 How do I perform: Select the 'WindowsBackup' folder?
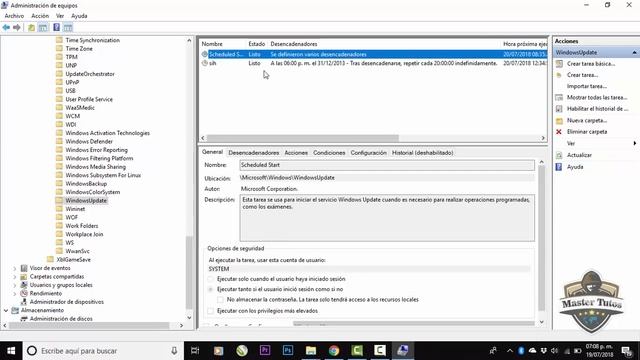click(86, 184)
